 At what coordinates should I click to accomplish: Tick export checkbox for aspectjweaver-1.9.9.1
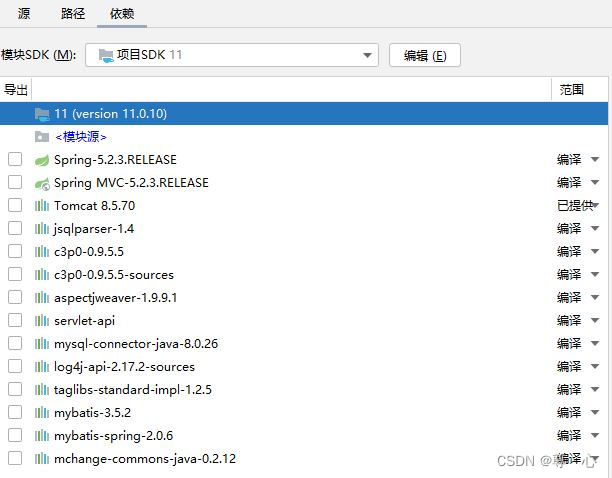(15, 297)
